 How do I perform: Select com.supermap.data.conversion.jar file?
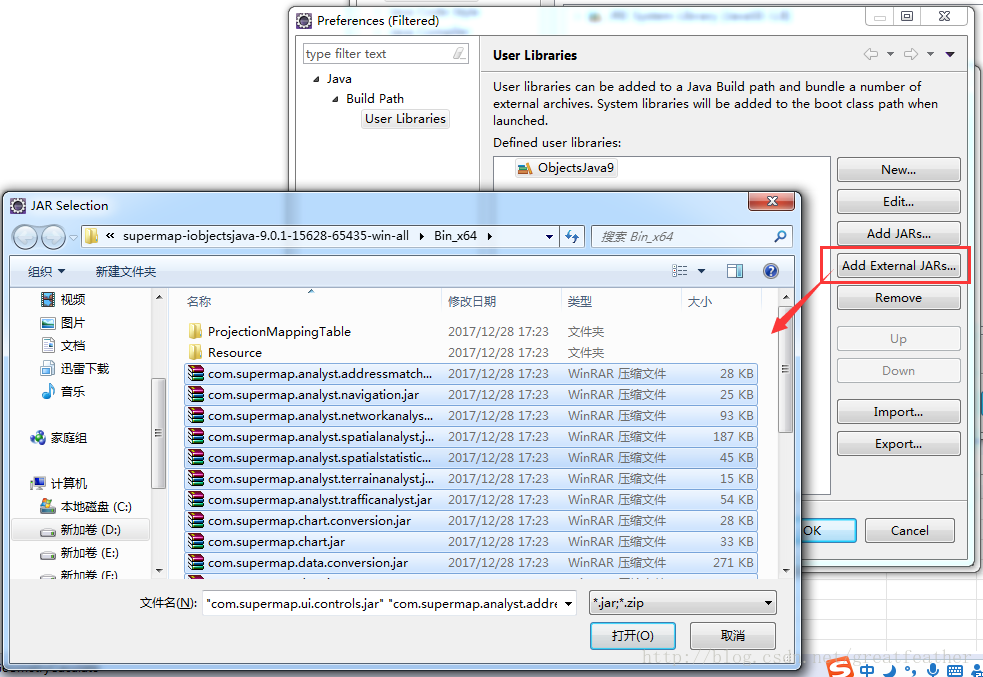point(471,563)
